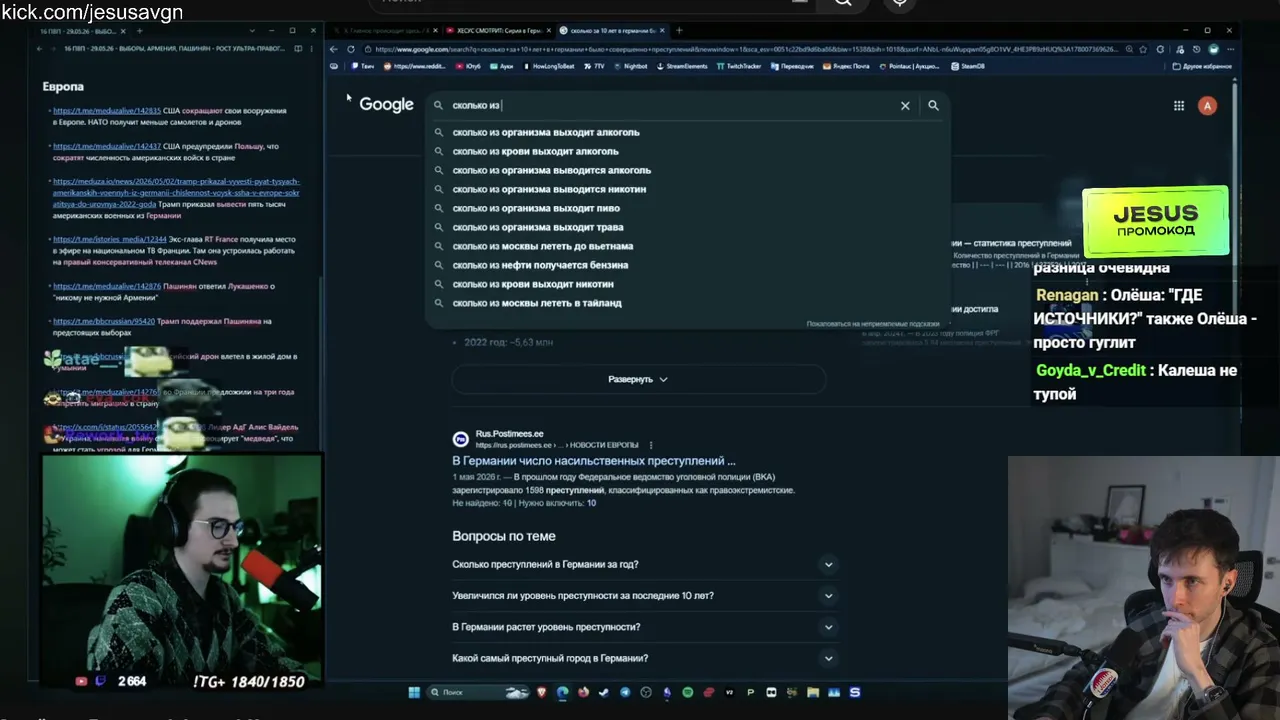Image resolution: width=1280 pixels, height=720 pixels.
Task: Expand the Развернуть section
Action: (x=638, y=380)
